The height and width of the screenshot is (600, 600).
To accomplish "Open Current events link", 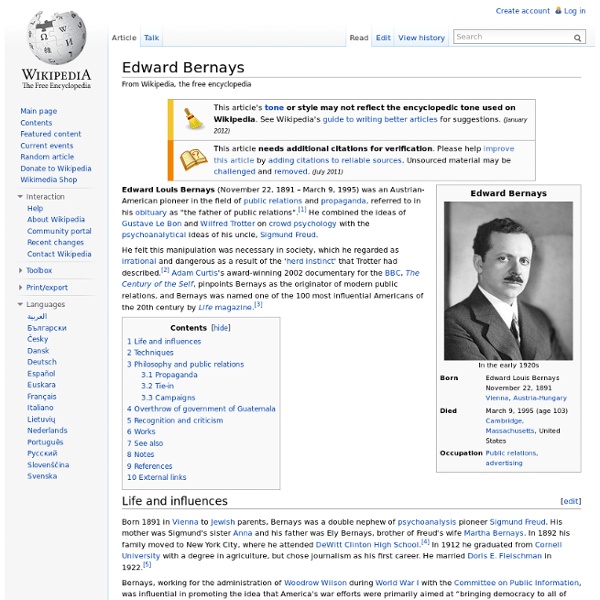I will click(x=47, y=146).
